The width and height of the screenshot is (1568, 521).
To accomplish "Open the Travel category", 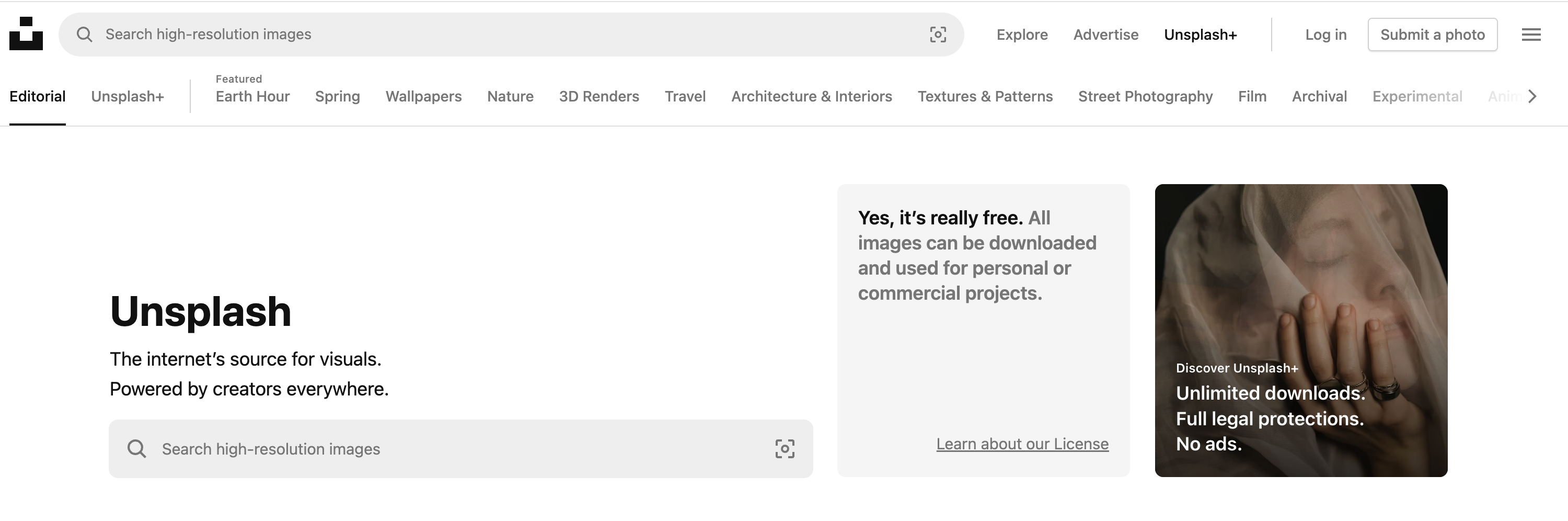I will click(x=685, y=96).
